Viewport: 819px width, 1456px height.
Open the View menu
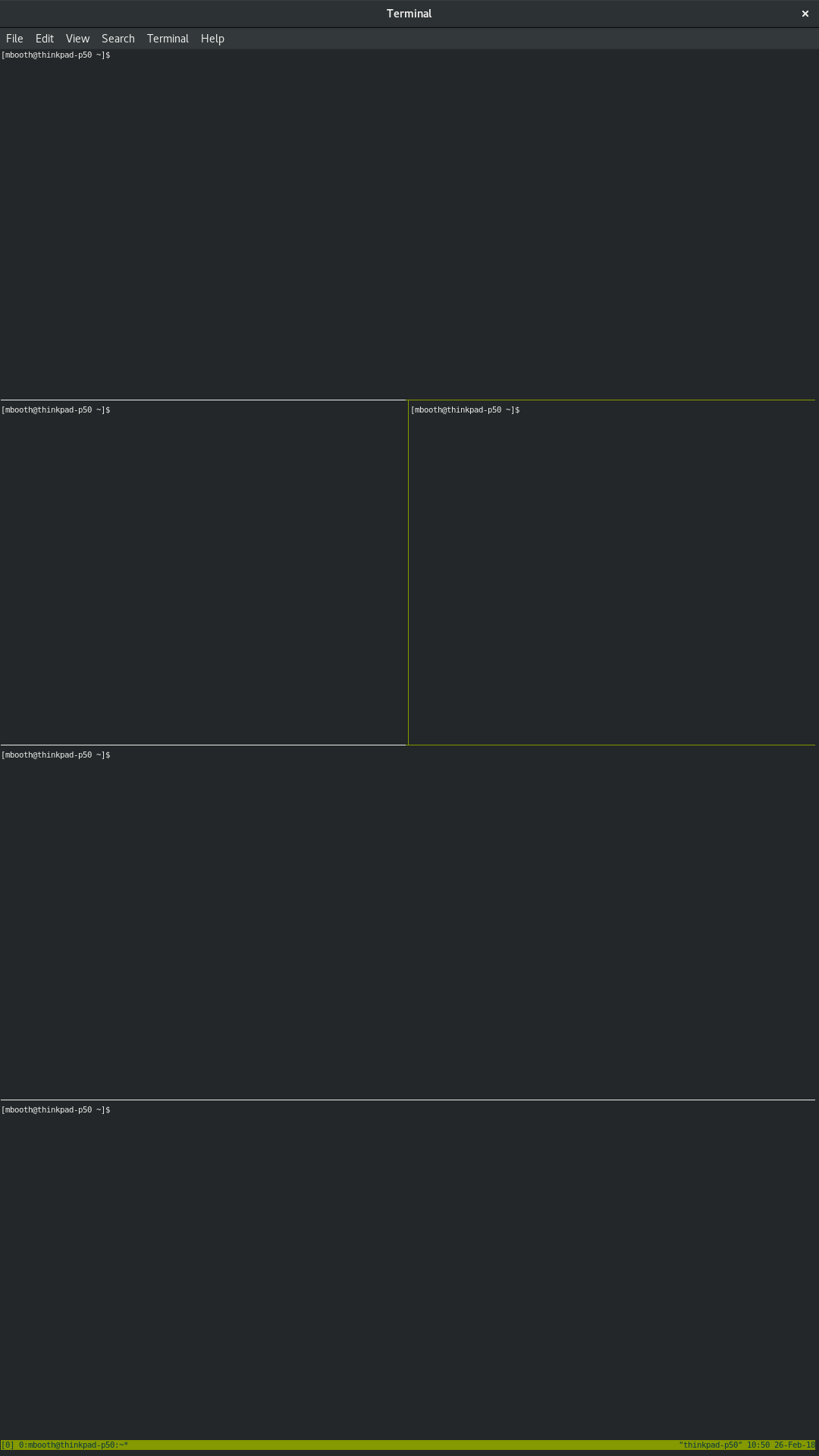[77, 39]
